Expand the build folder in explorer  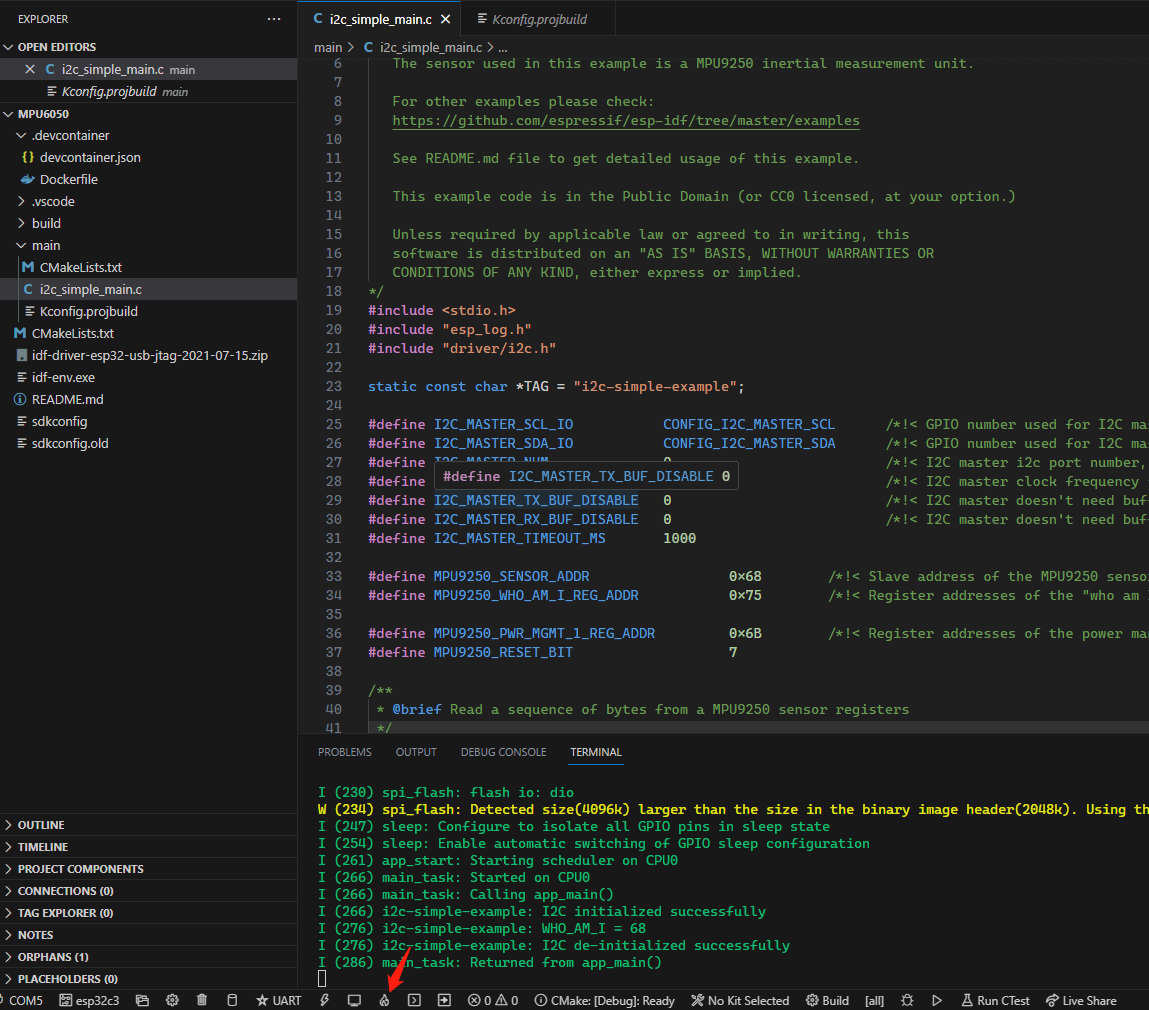[x=46, y=223]
